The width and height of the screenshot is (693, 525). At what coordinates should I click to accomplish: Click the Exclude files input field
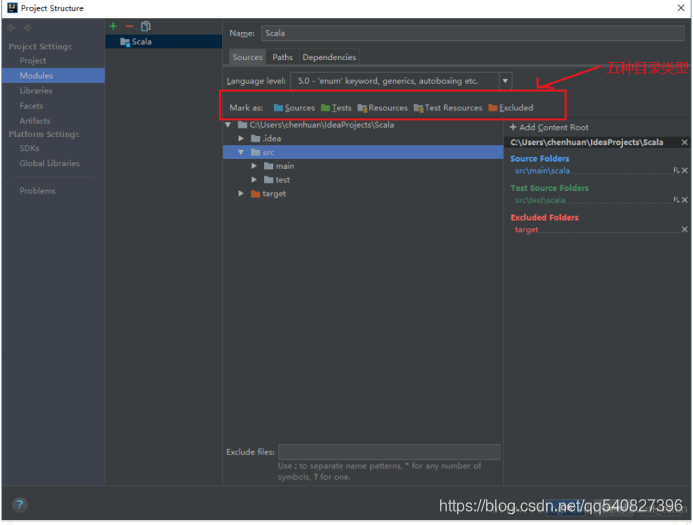coord(389,452)
